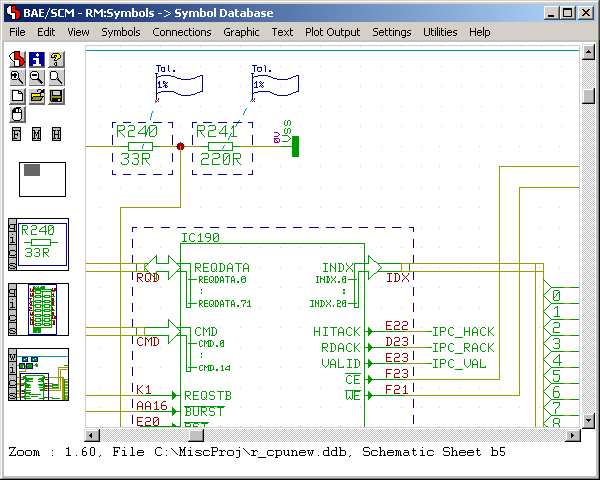600x480 pixels.
Task: Click the zoom in magnifier icon
Action: coord(17,77)
